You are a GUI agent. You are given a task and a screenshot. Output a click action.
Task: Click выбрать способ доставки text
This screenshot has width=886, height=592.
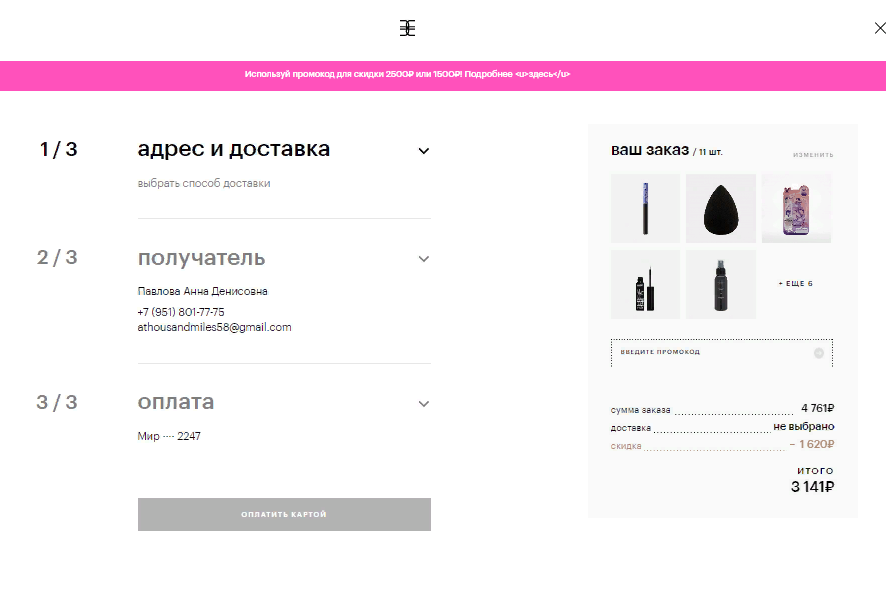(204, 184)
